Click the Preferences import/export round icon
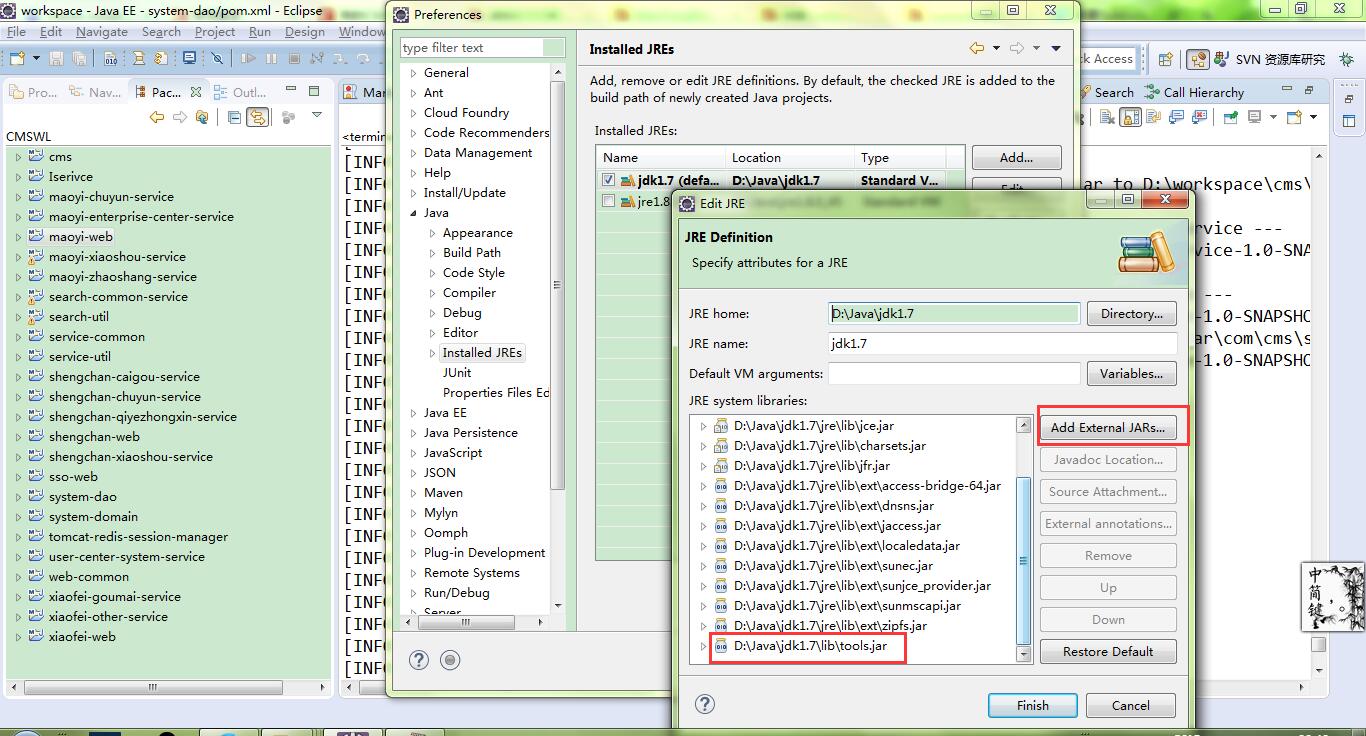Viewport: 1366px width, 736px height. coord(450,659)
